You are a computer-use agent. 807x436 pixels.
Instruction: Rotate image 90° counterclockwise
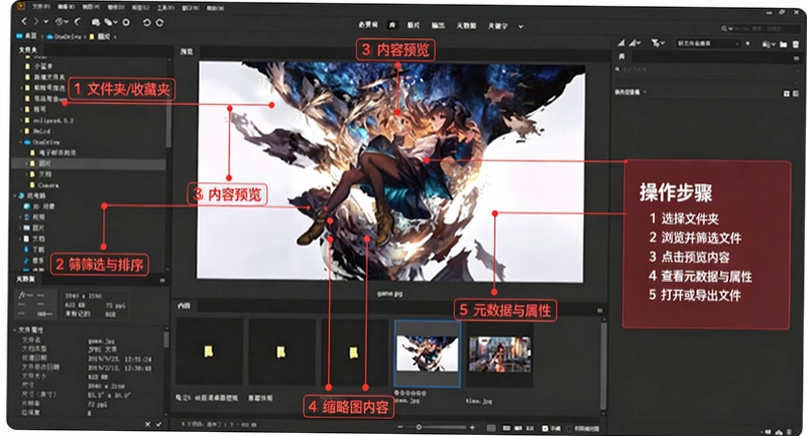coord(147,22)
